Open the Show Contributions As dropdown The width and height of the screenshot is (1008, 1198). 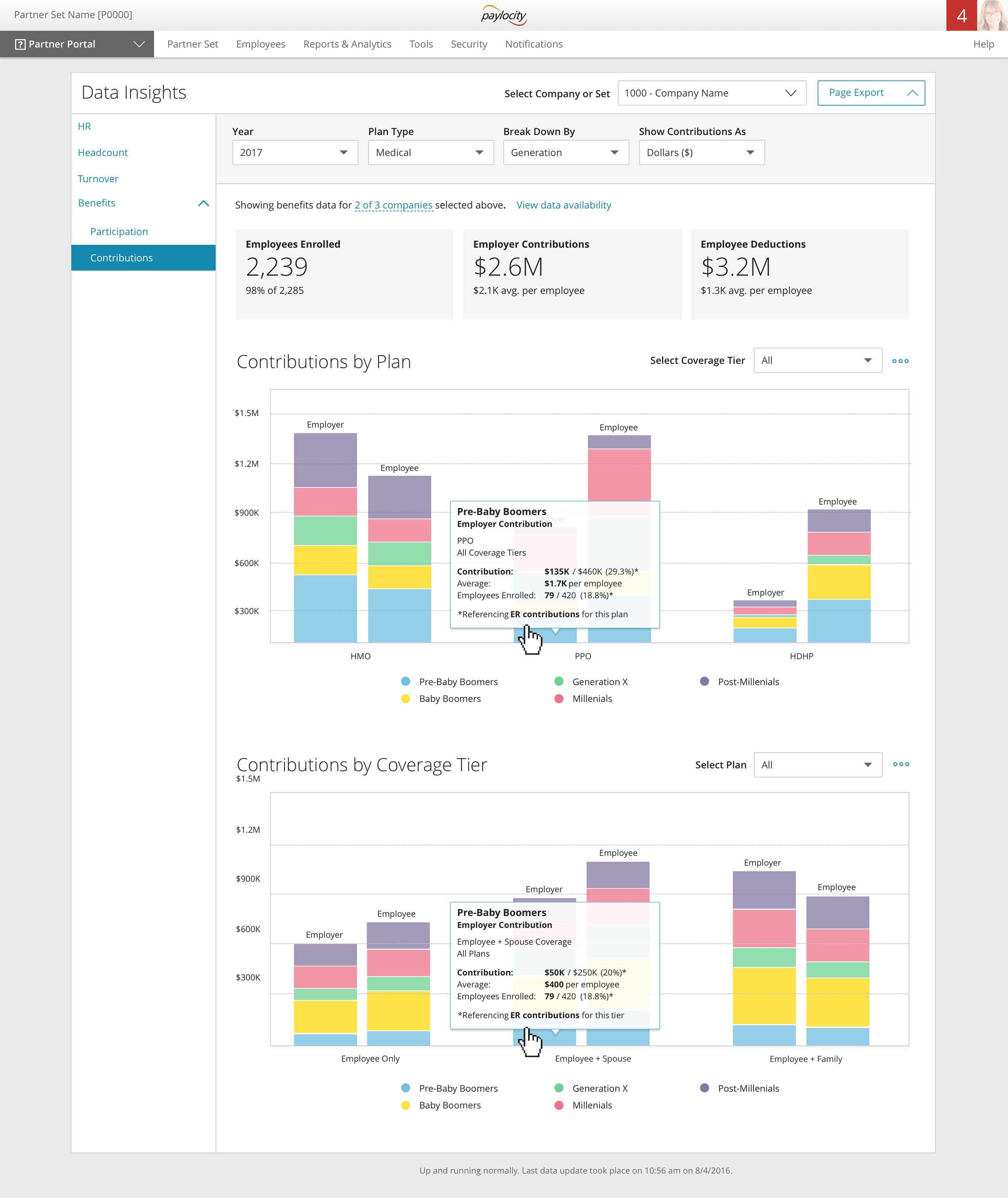[702, 152]
